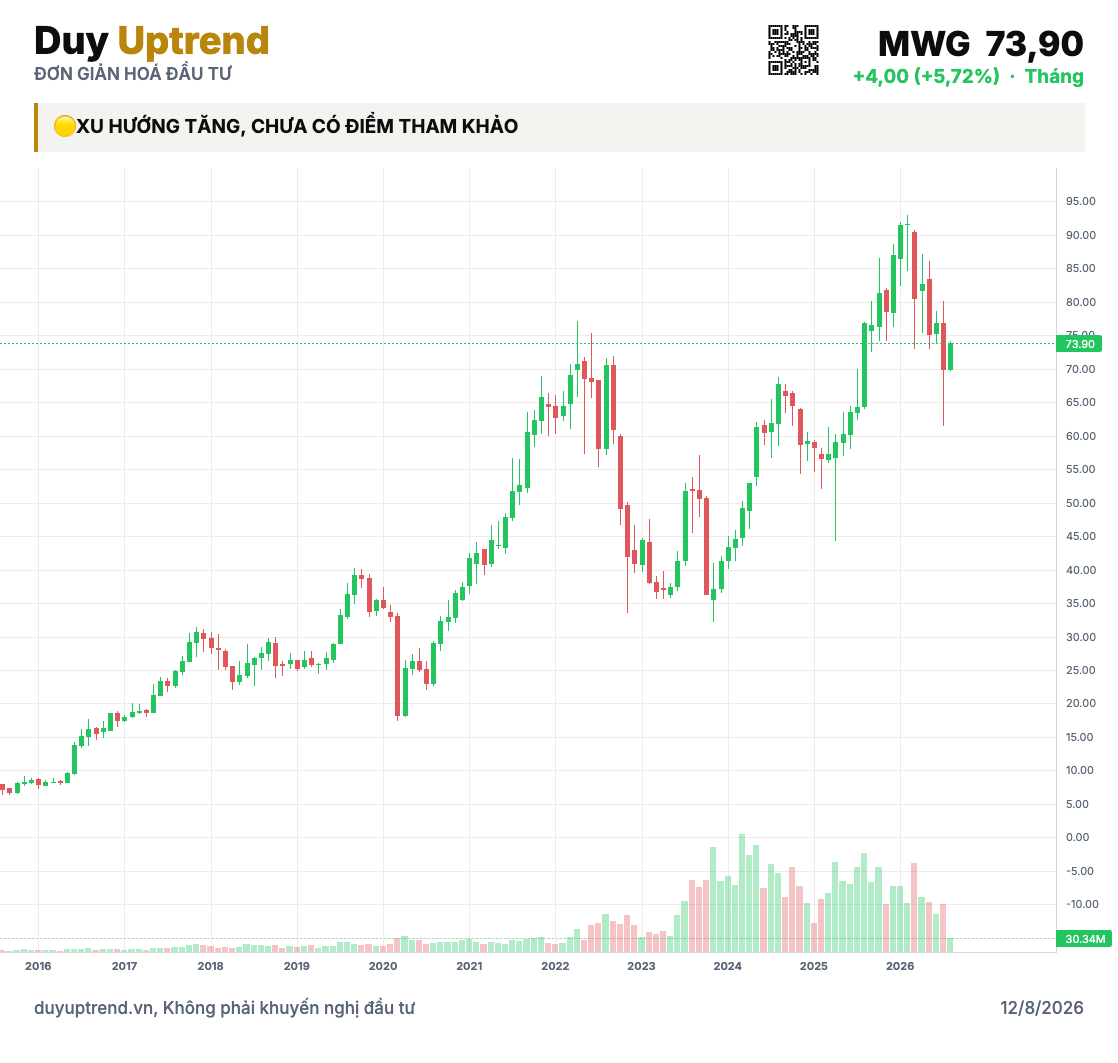Click the 'Tháng' timeframe label

1054,76
